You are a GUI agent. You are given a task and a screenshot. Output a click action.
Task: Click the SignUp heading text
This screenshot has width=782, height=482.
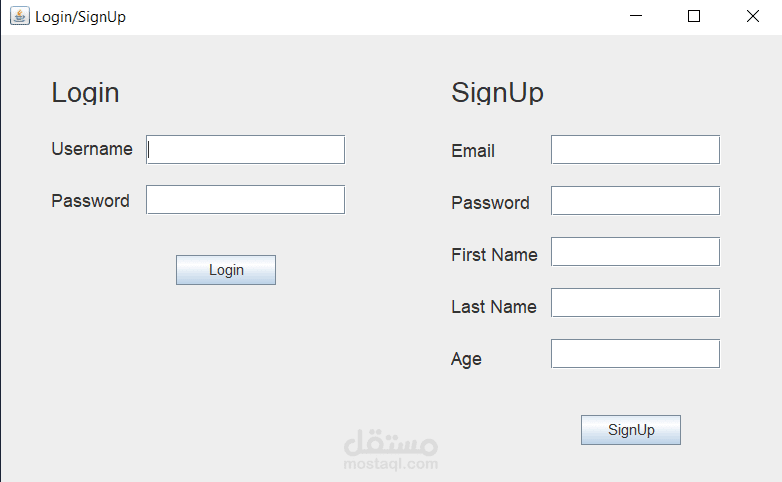click(x=497, y=93)
